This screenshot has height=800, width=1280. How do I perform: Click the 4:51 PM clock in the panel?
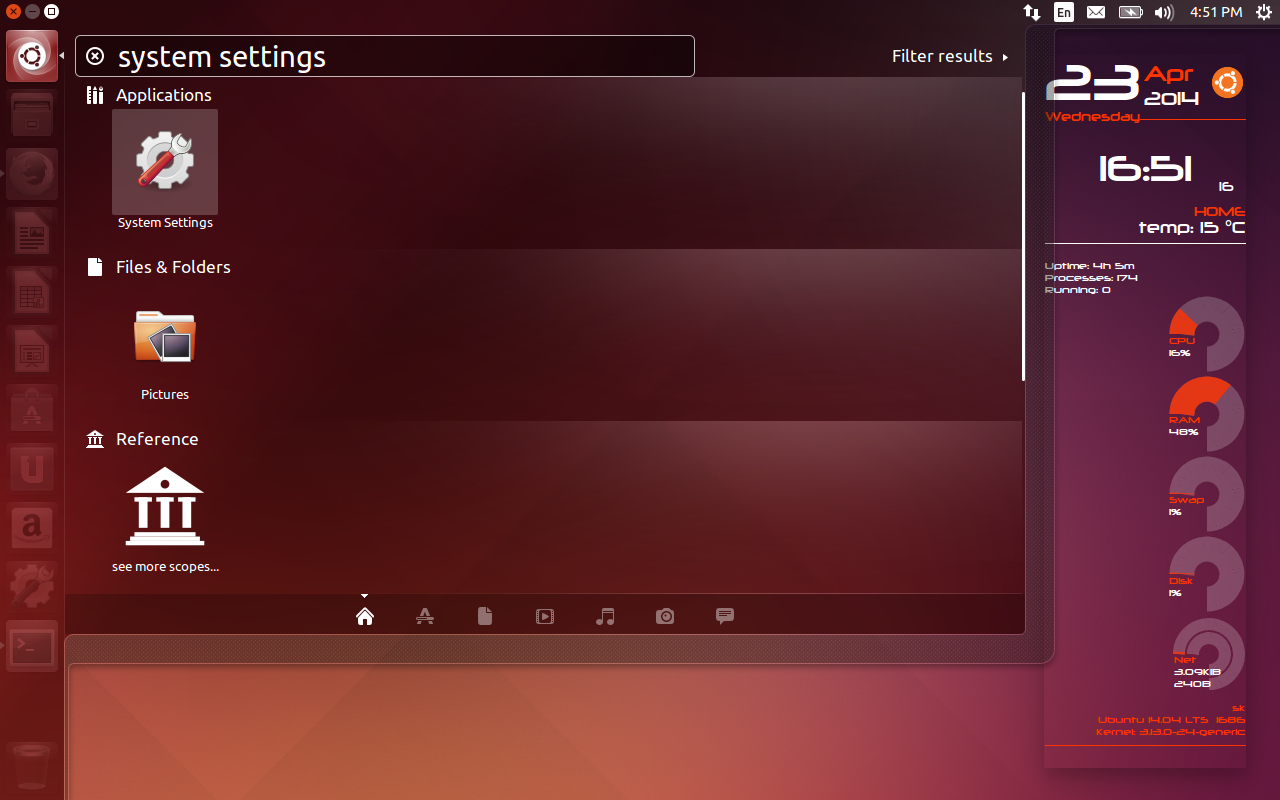click(x=1216, y=12)
